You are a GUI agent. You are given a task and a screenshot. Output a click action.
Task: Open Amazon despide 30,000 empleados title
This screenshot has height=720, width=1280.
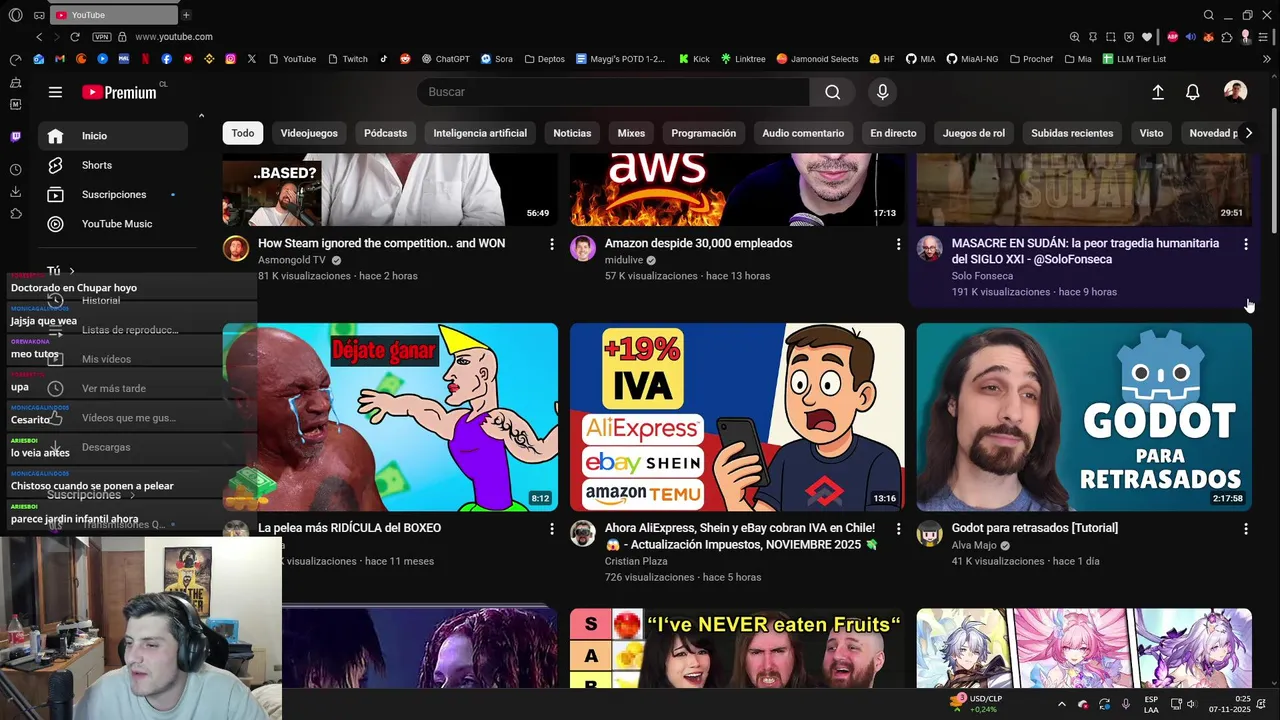coord(698,244)
